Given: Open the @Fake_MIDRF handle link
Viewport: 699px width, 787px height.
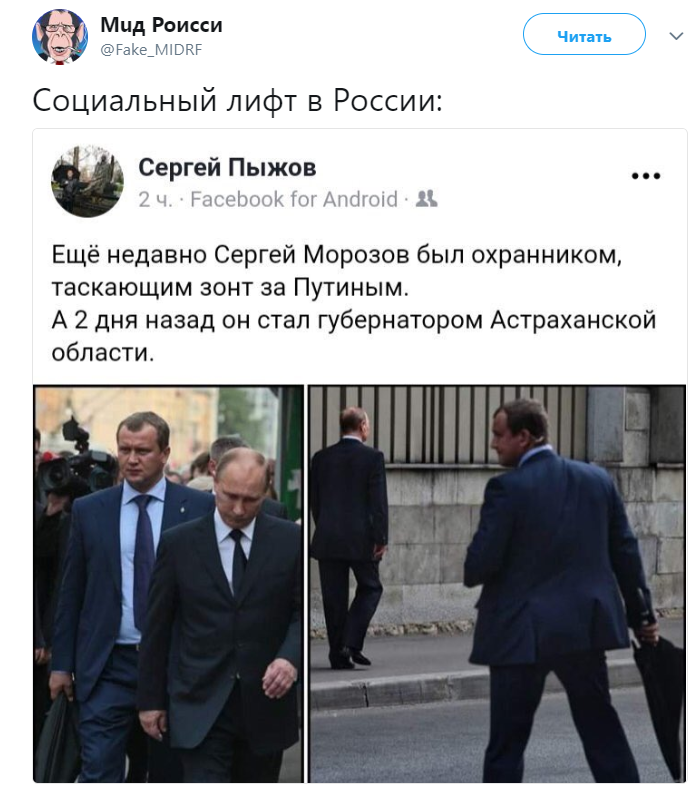Looking at the screenshot, I should pos(151,50).
